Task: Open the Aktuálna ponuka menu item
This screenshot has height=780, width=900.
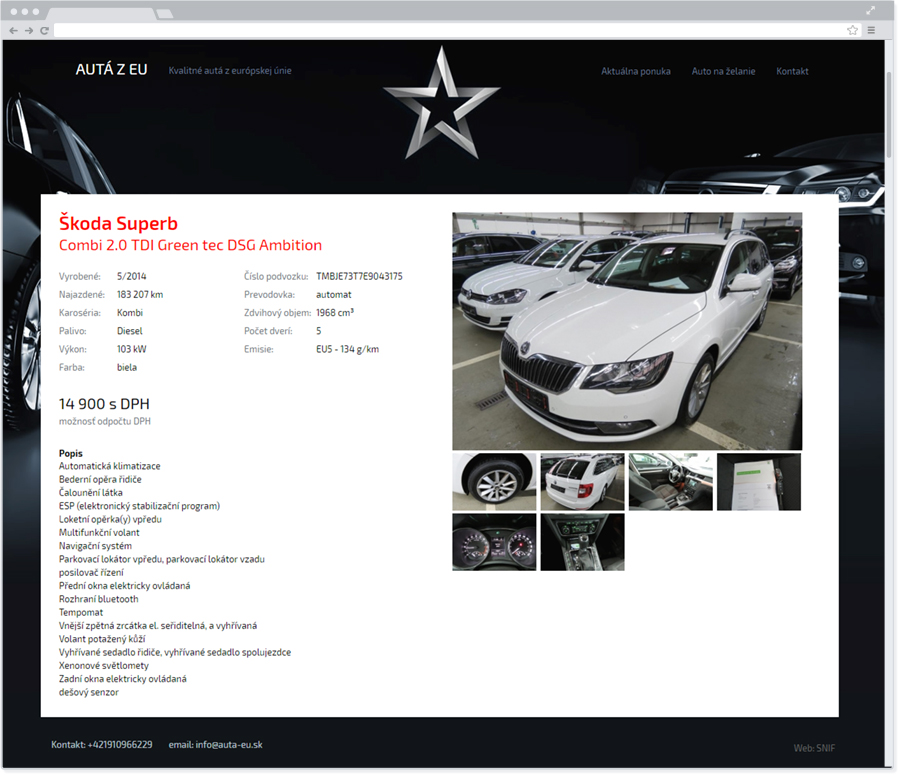Action: 635,72
